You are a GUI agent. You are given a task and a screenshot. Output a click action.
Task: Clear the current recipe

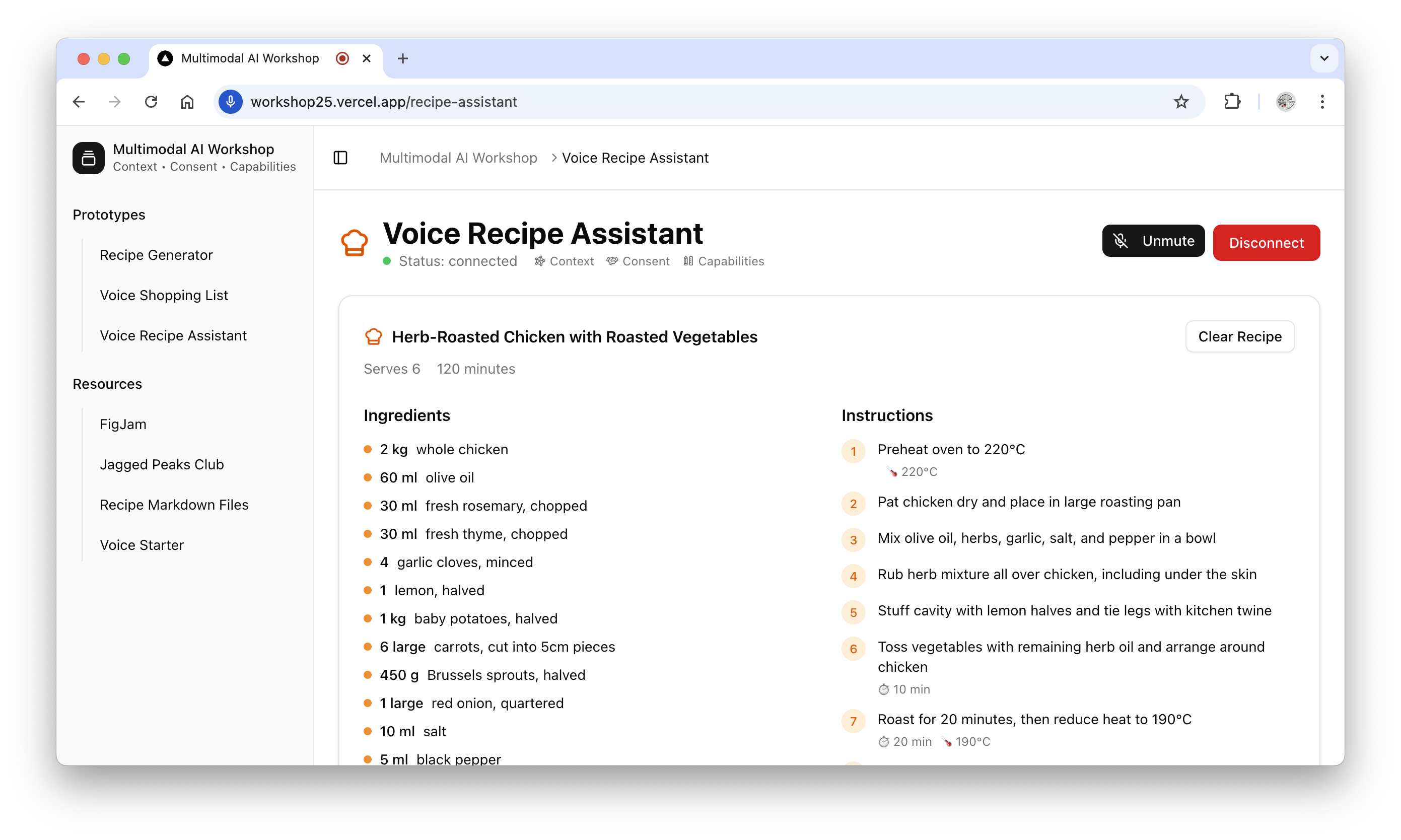(x=1240, y=336)
